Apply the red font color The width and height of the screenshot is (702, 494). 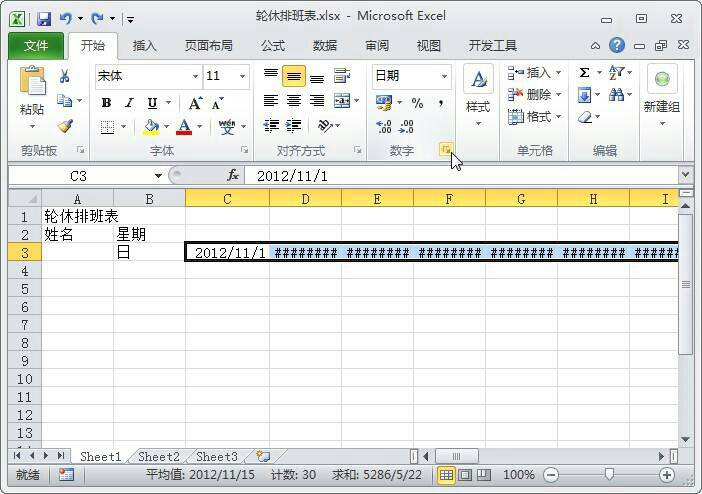pyautogui.click(x=184, y=127)
